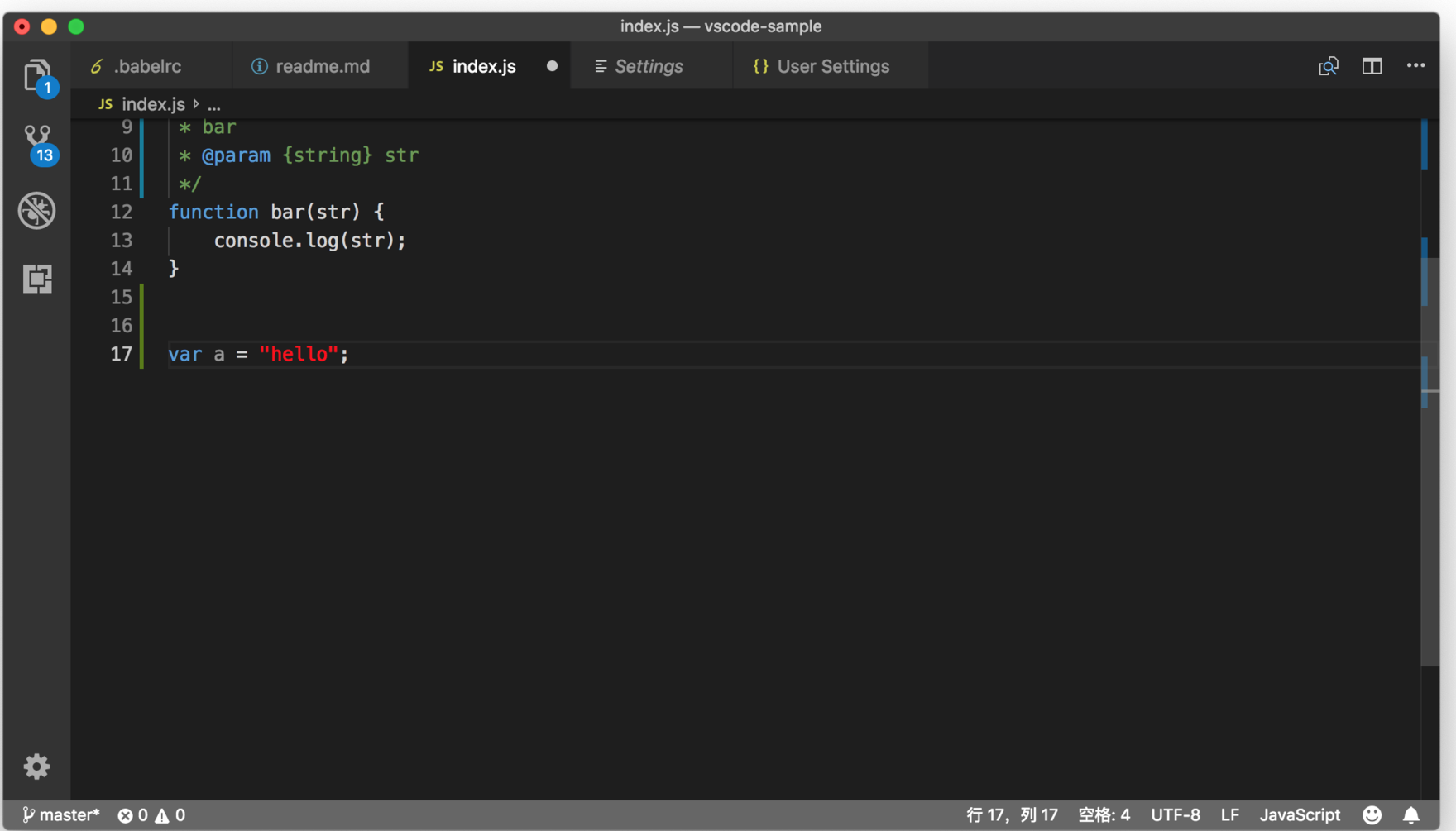Switch to the readme.md tab
The width and height of the screenshot is (1456, 831).
322,66
